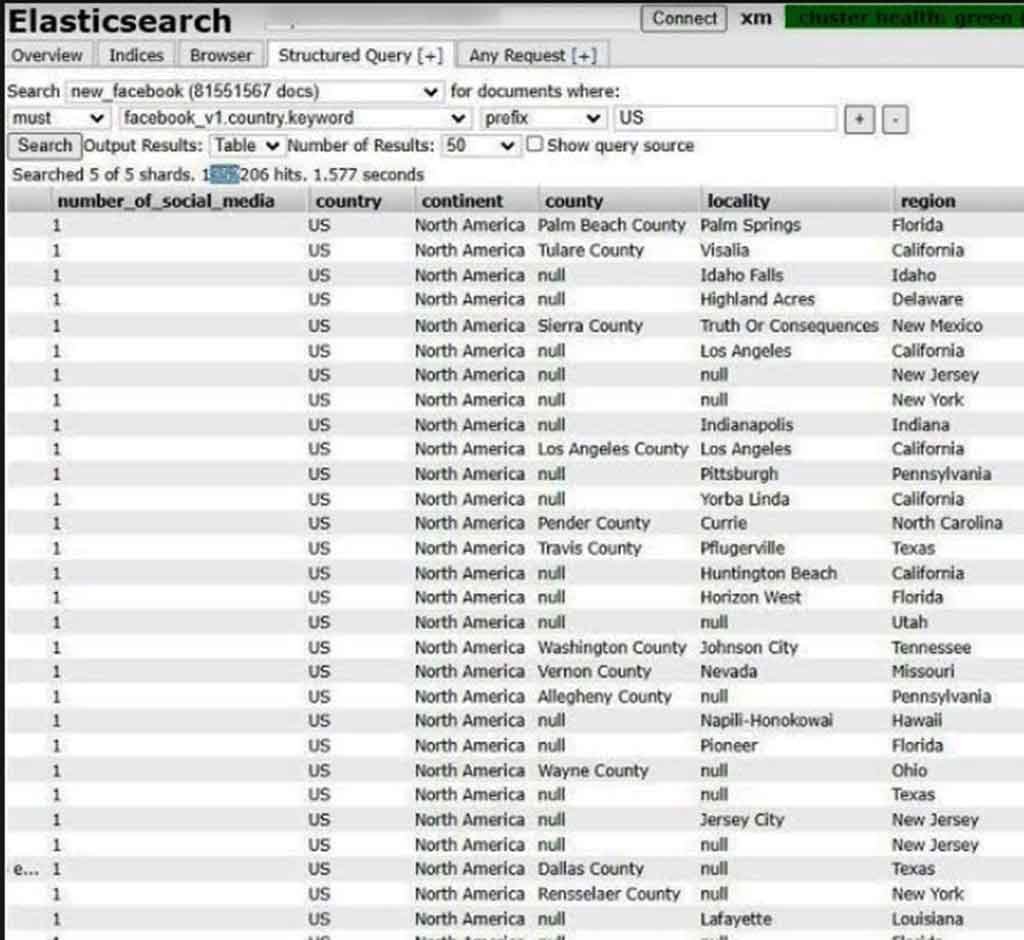Click the Indiana region cell
The image size is (1024, 940).
tap(920, 425)
